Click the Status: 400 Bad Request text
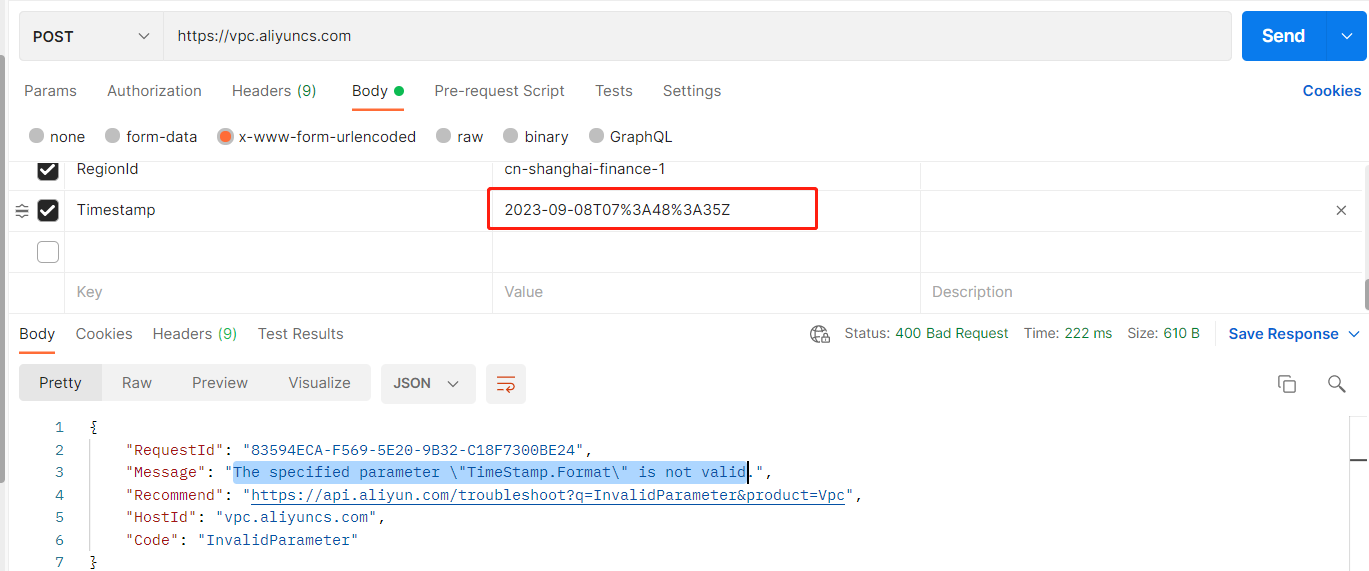Screen dimensions: 1369x571 coord(926,334)
